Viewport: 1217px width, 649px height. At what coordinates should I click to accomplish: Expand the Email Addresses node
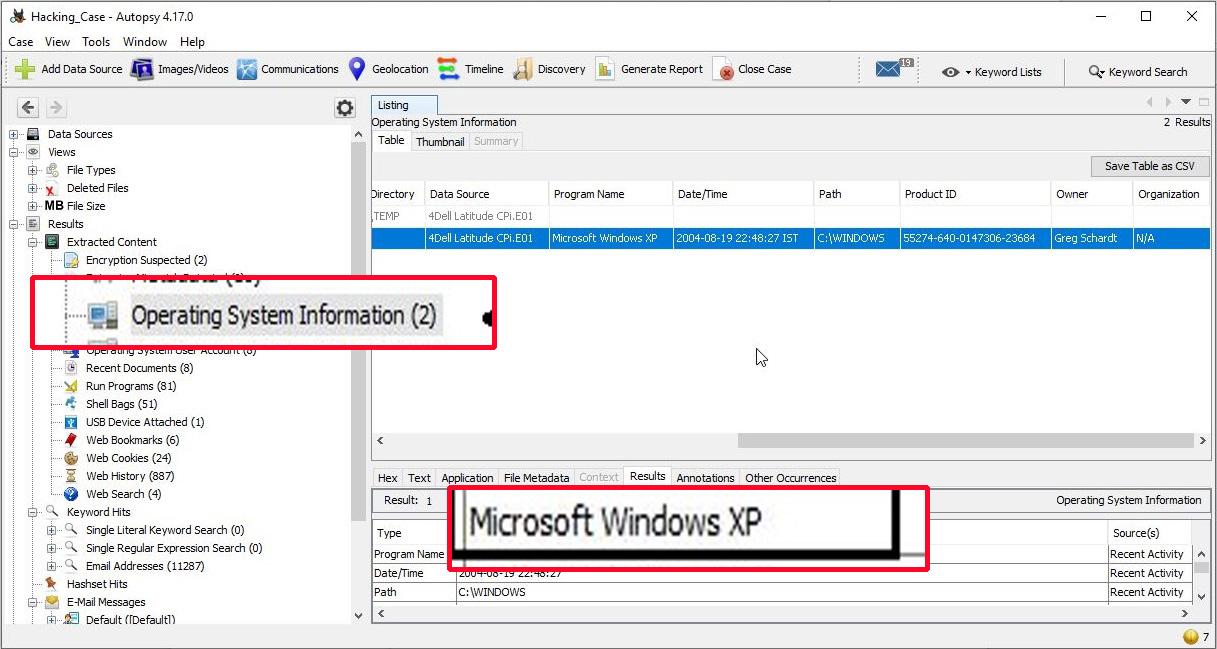[x=52, y=566]
